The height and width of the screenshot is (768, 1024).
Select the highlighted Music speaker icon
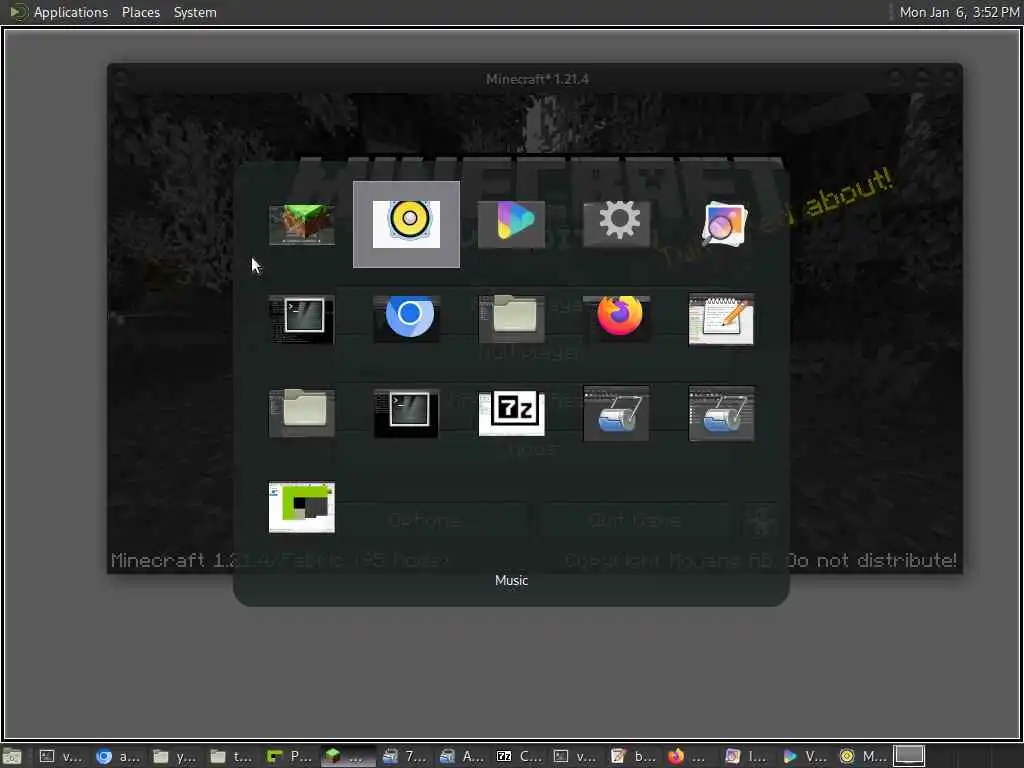tap(406, 224)
